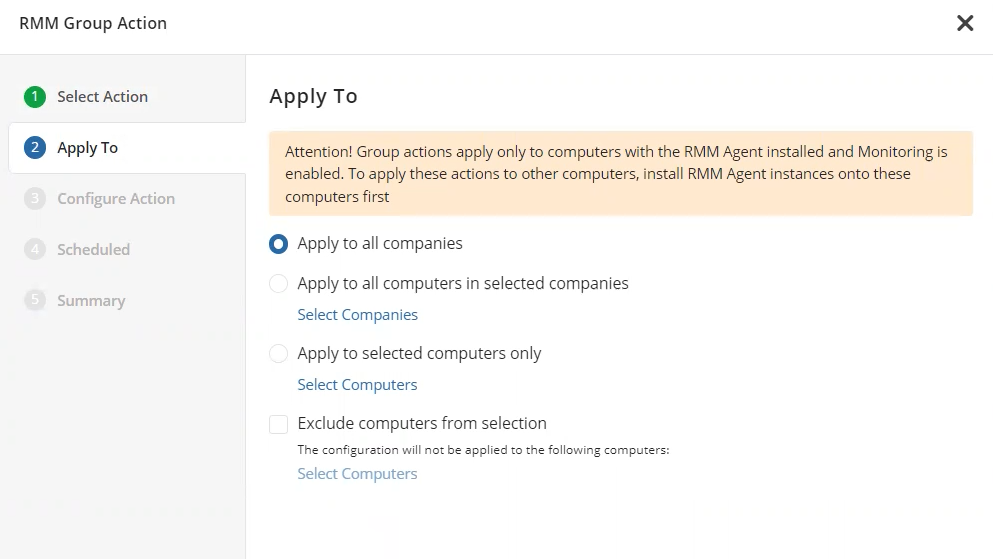The height and width of the screenshot is (559, 993).
Task: Select Apply to selected computers only radio
Action: [279, 354]
